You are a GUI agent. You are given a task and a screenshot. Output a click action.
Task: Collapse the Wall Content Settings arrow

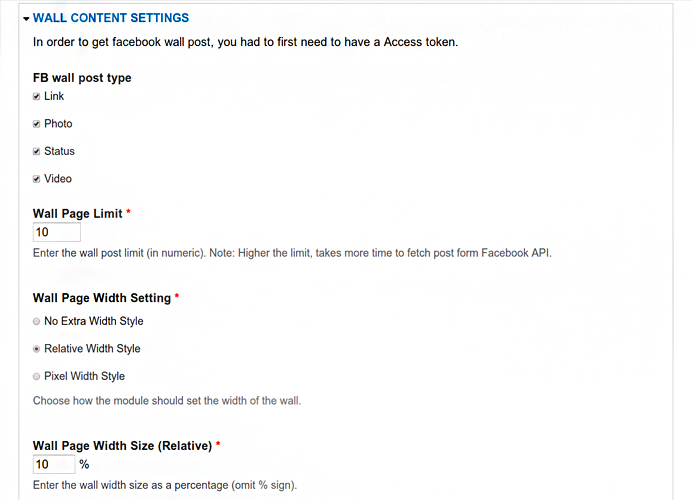coord(26,19)
